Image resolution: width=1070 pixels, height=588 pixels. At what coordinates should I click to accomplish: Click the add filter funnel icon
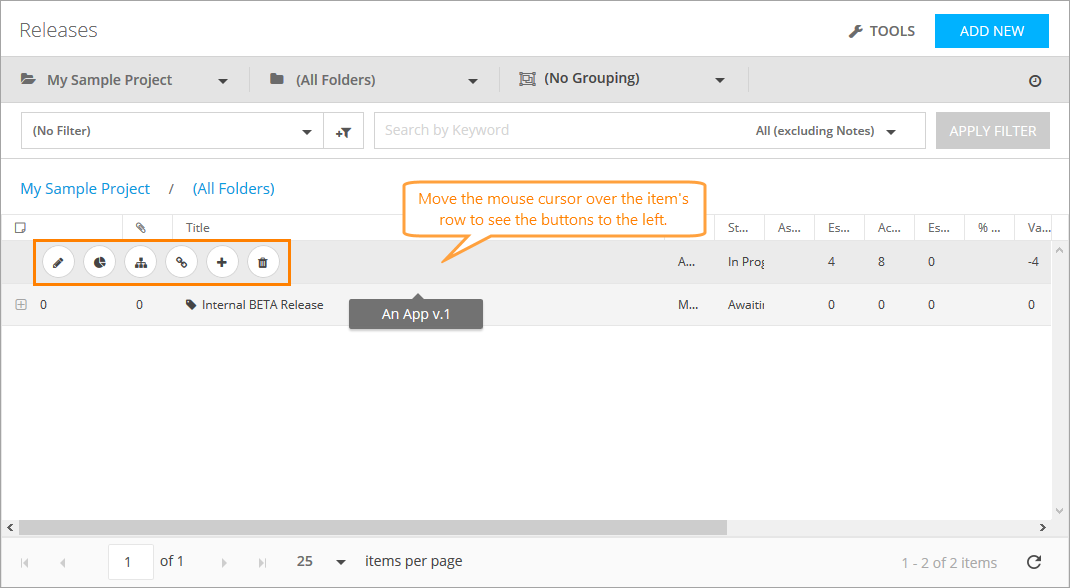(343, 131)
